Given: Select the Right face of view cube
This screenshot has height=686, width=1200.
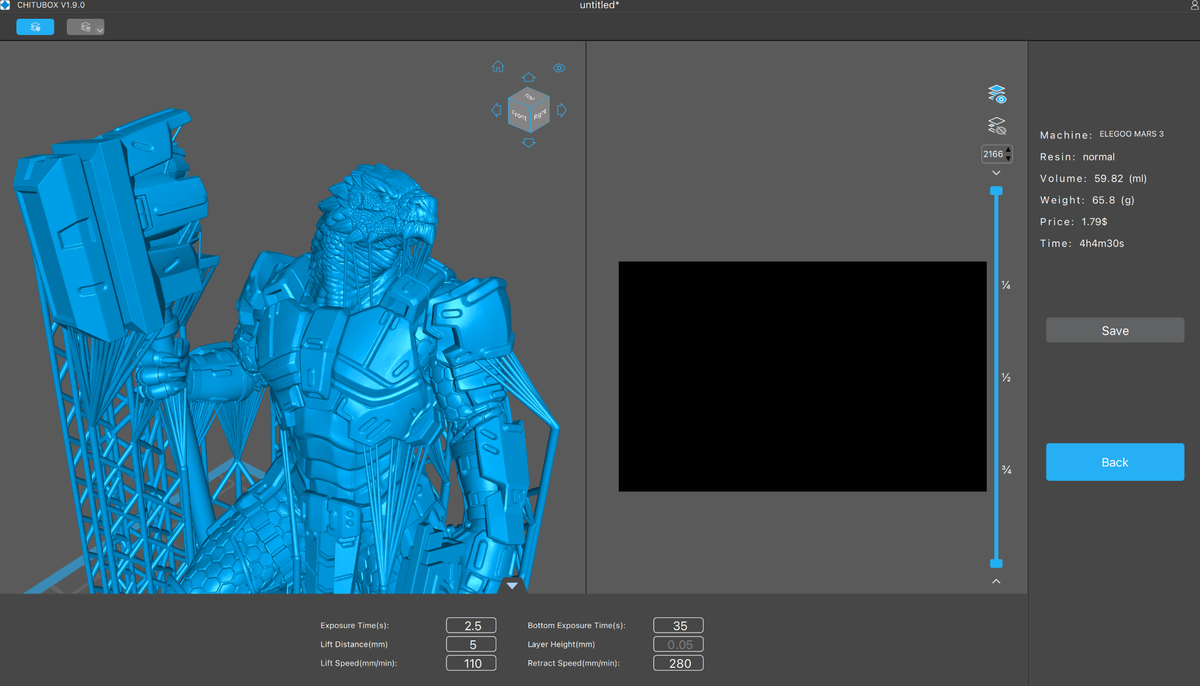Looking at the screenshot, I should [539, 116].
